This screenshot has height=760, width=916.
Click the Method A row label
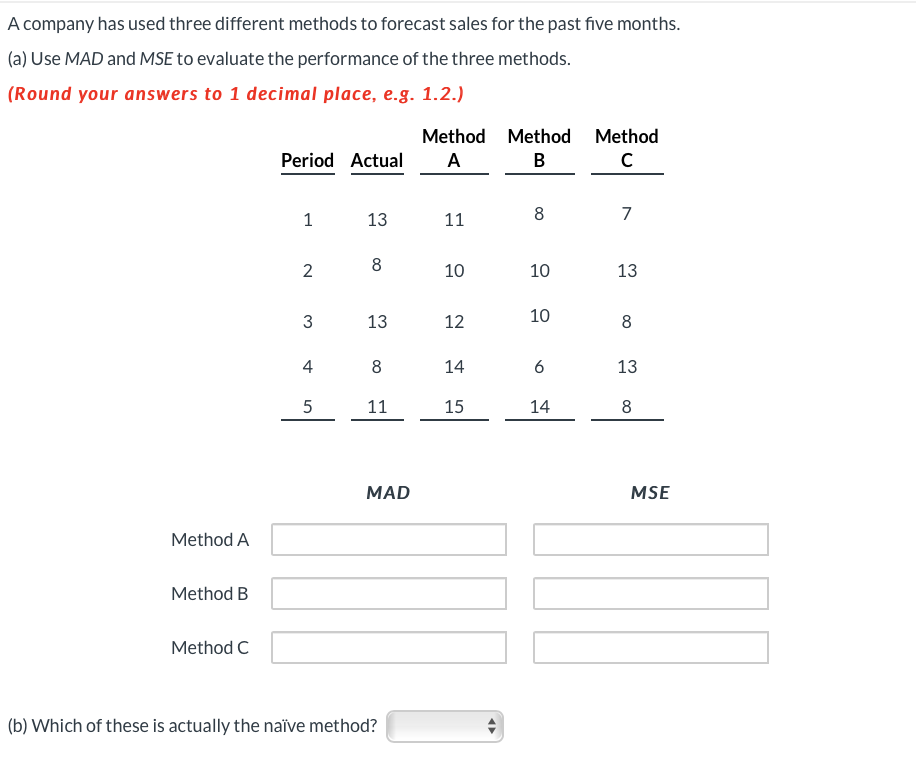point(210,539)
